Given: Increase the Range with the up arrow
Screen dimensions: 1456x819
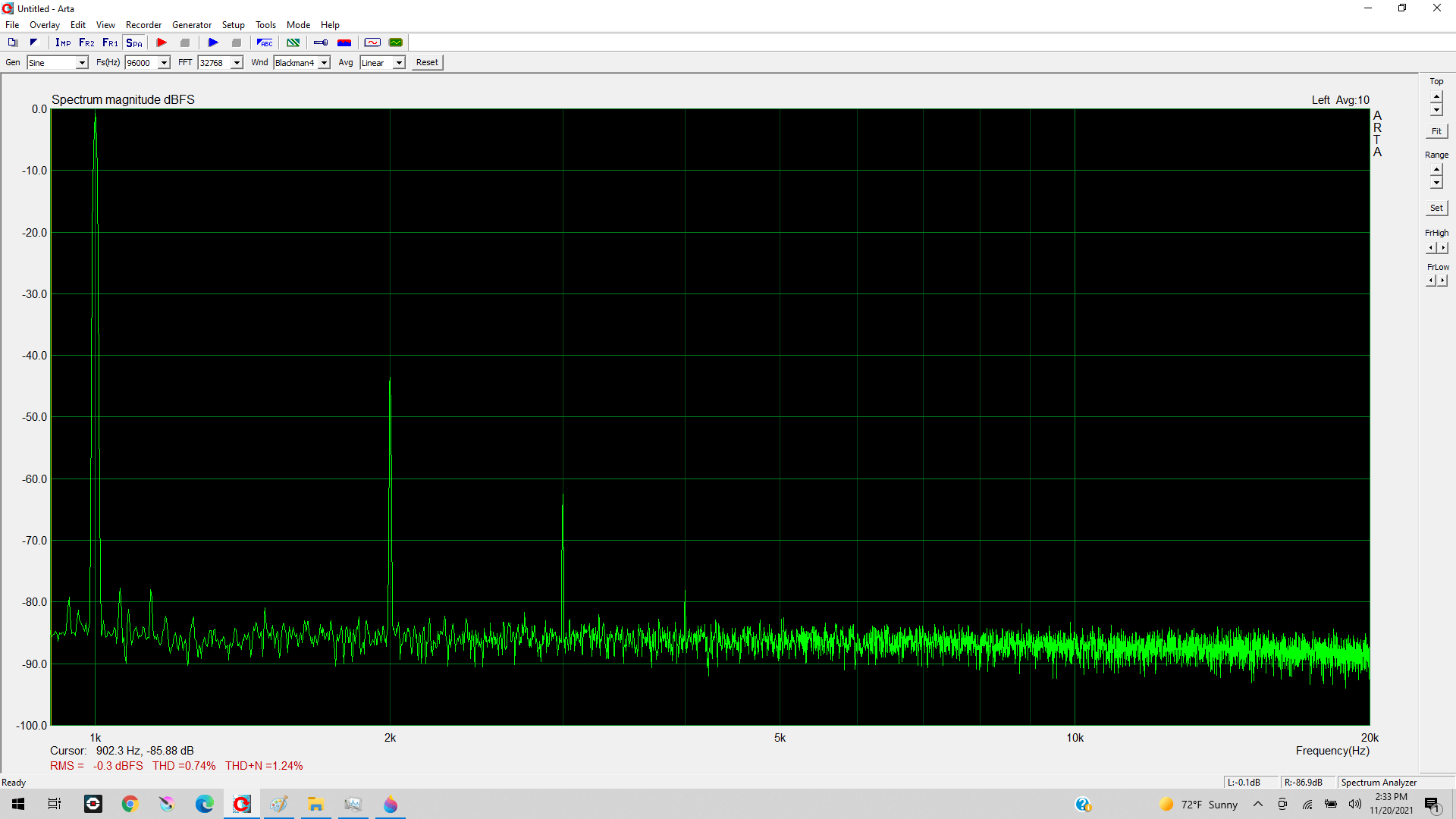Looking at the screenshot, I should point(1436,170).
